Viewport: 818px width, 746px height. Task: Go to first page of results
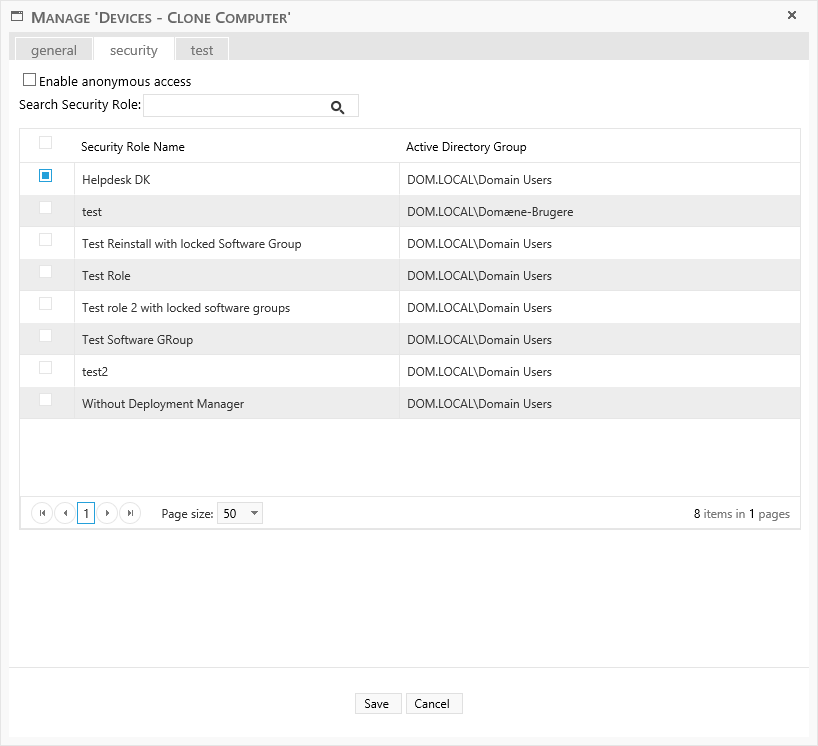point(42,513)
